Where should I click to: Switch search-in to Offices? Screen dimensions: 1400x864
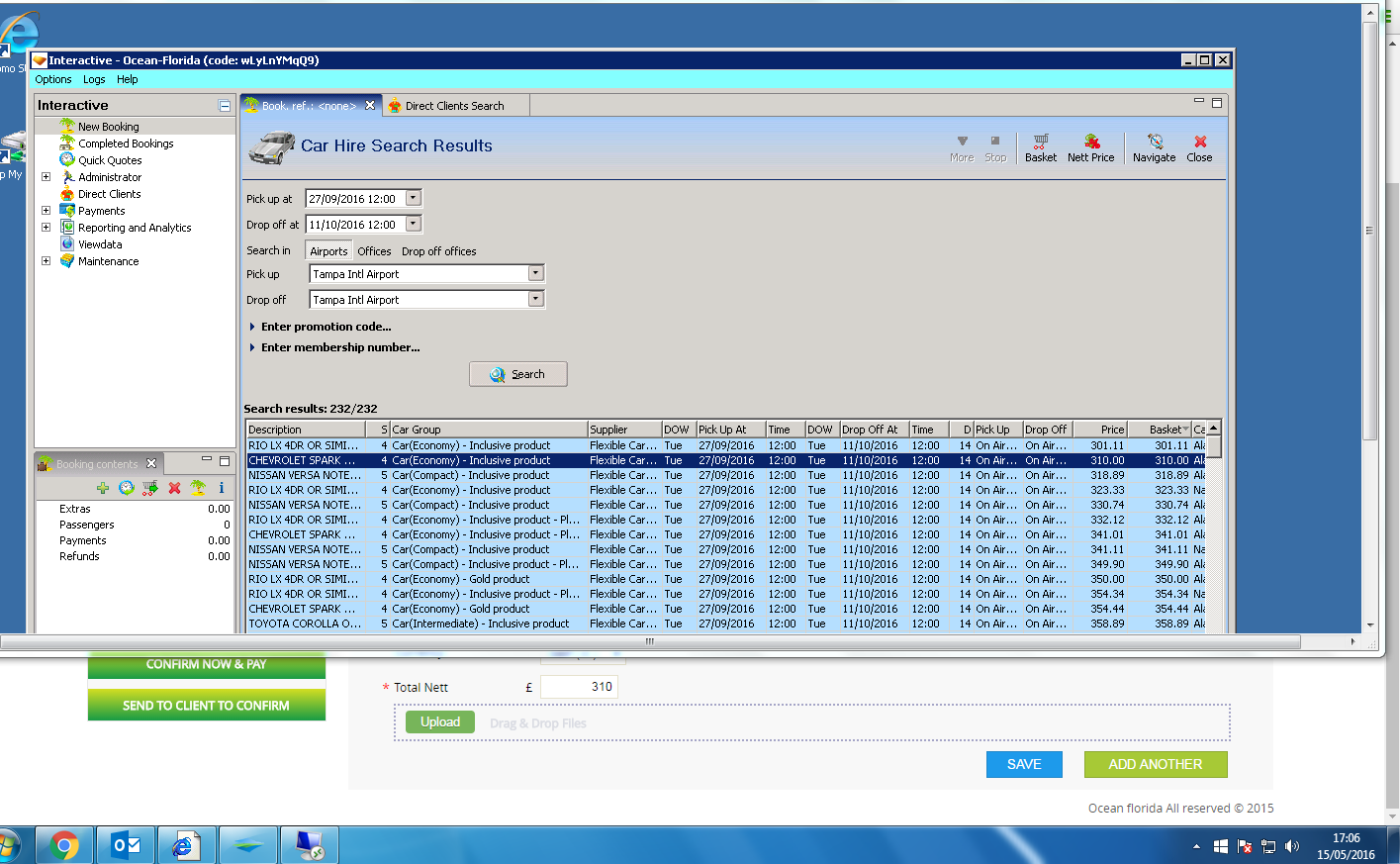[374, 251]
